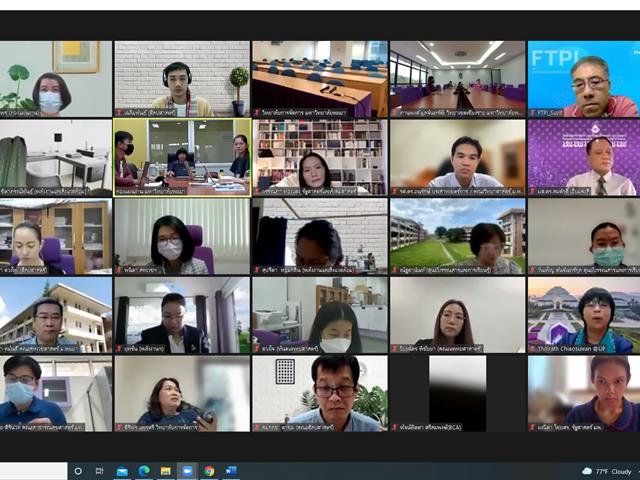Open Google Chrome from taskbar

209,471
